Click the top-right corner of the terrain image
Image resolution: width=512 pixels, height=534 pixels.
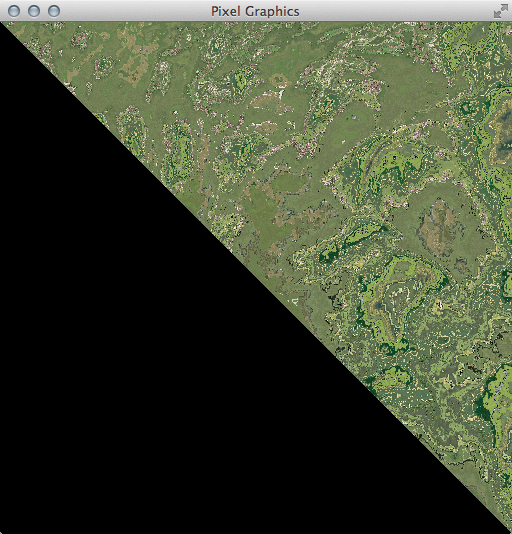510,25
